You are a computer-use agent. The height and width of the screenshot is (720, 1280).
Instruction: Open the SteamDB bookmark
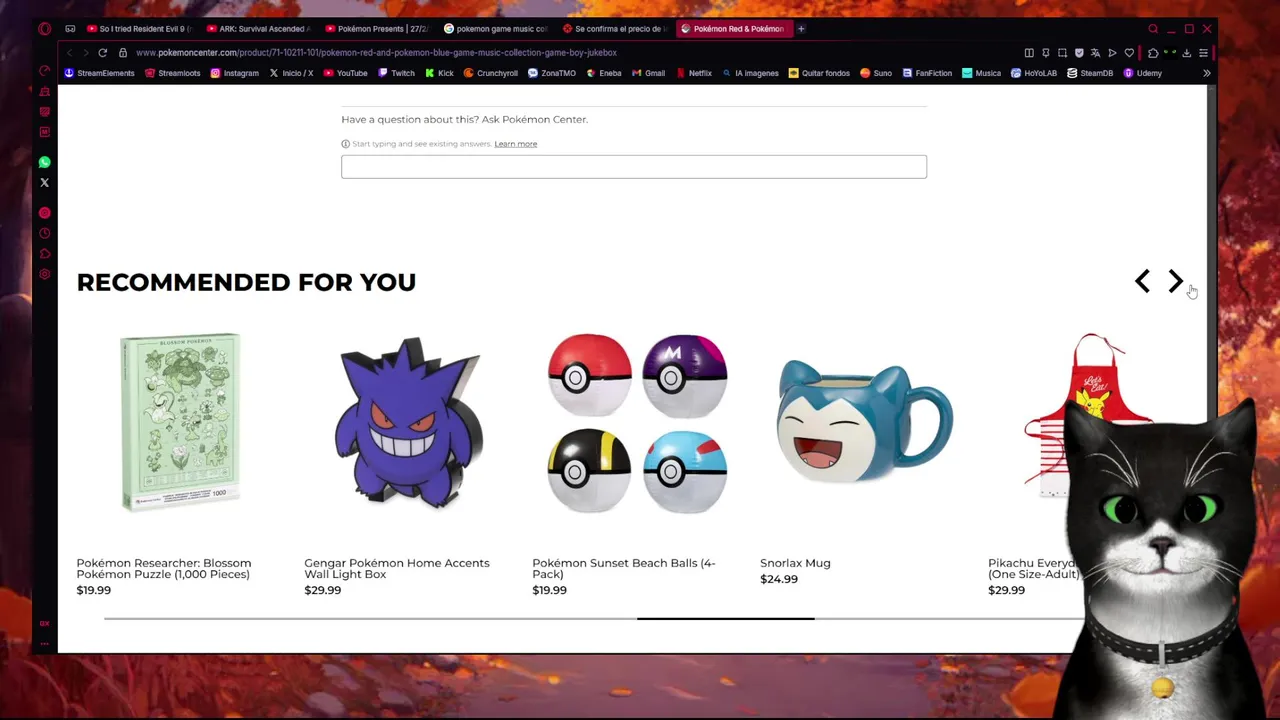[x=1090, y=73]
